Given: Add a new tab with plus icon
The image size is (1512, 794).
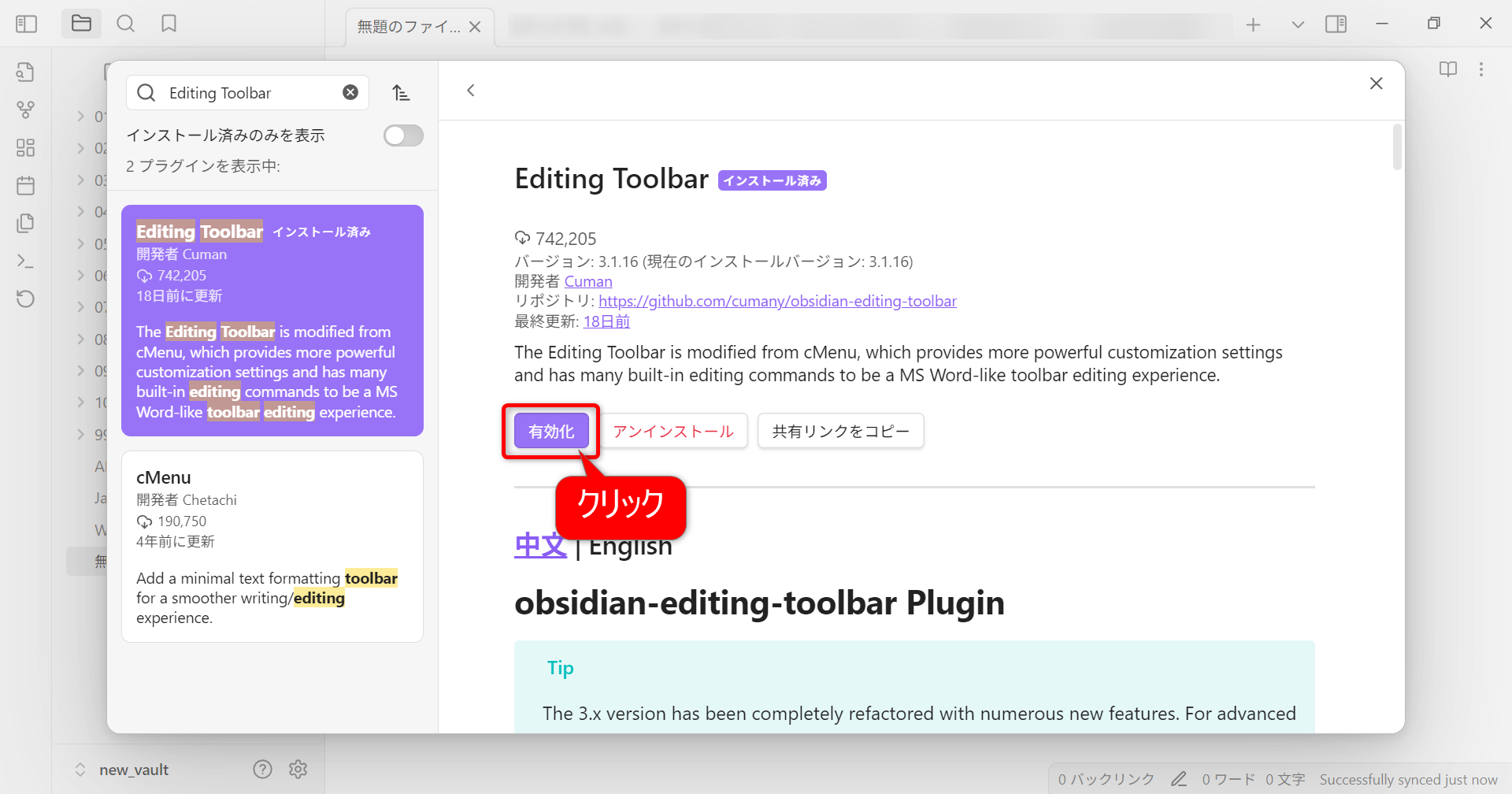Looking at the screenshot, I should [1253, 24].
